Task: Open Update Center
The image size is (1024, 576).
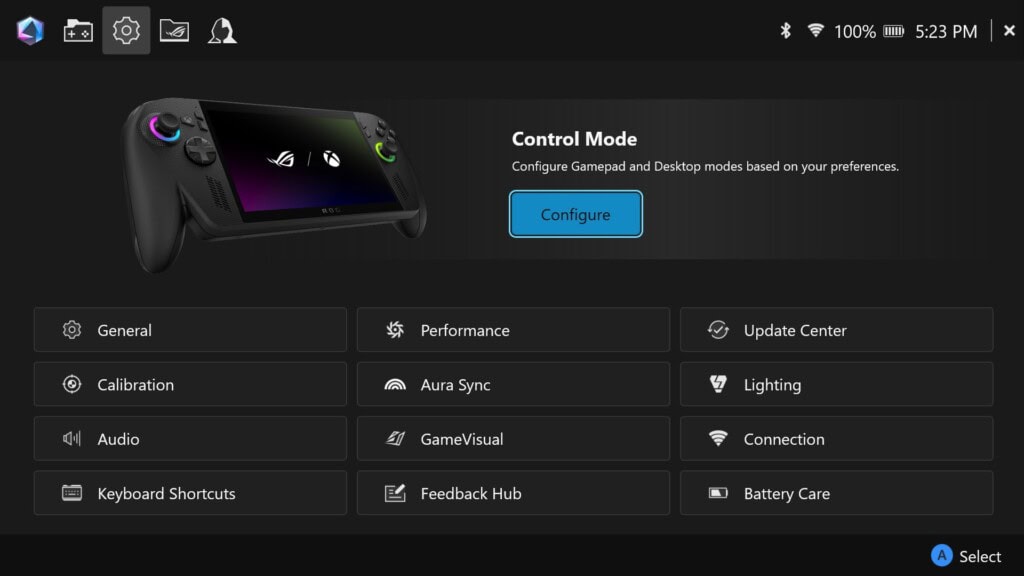Action: click(x=837, y=330)
